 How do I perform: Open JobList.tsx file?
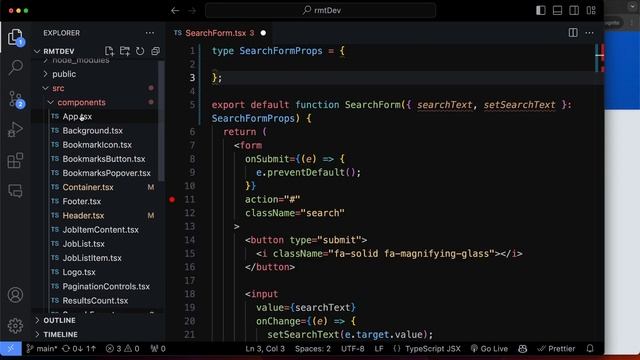84,244
